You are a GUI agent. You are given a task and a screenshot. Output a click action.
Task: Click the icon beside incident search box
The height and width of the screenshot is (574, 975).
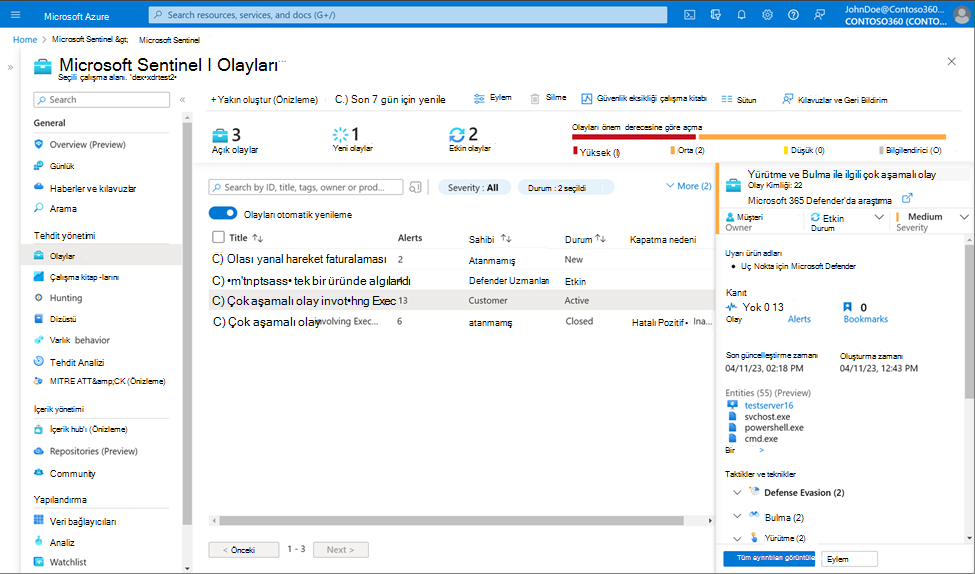415,187
